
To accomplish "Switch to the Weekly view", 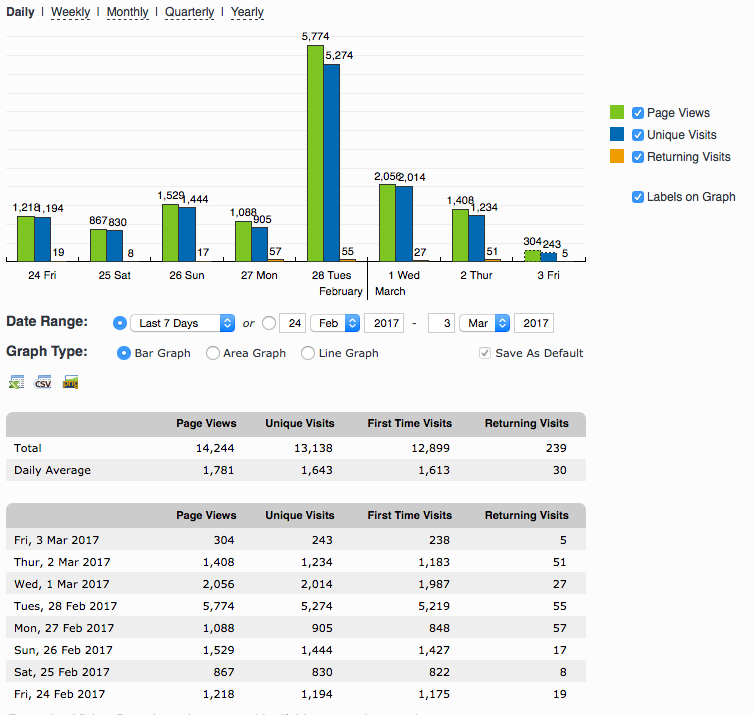I will [70, 12].
